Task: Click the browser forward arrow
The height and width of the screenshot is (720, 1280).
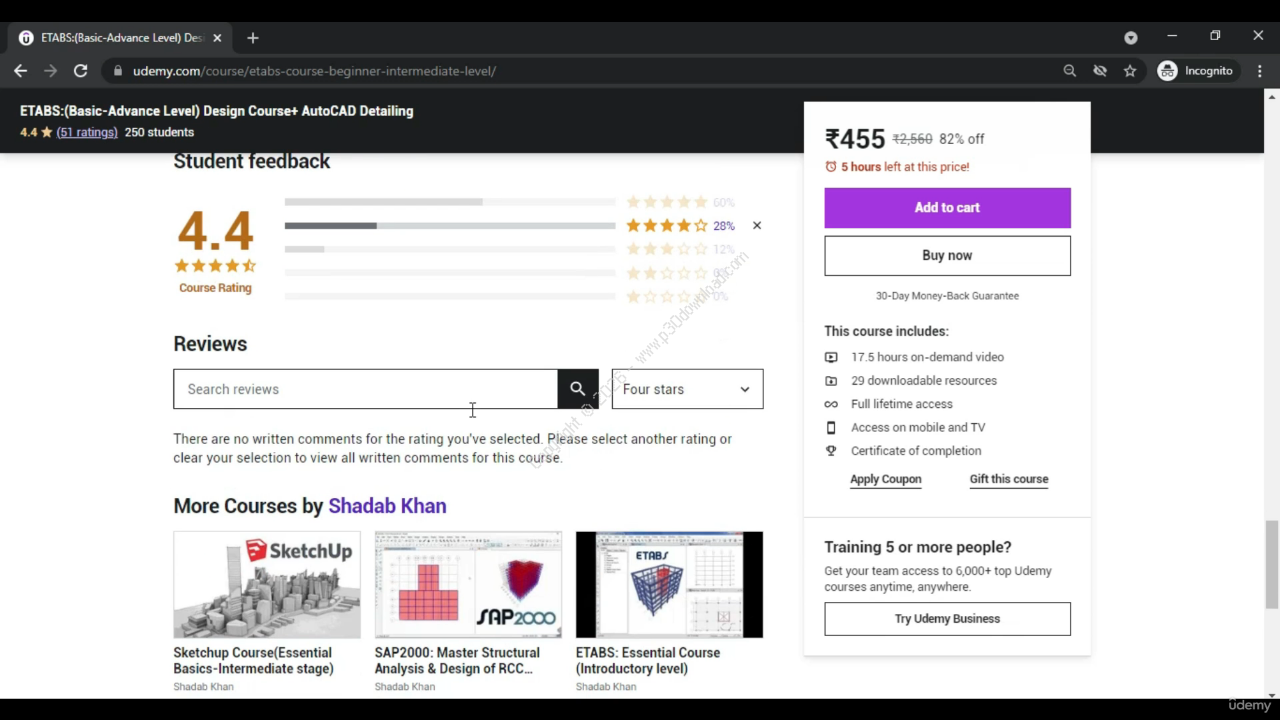Action: (51, 71)
